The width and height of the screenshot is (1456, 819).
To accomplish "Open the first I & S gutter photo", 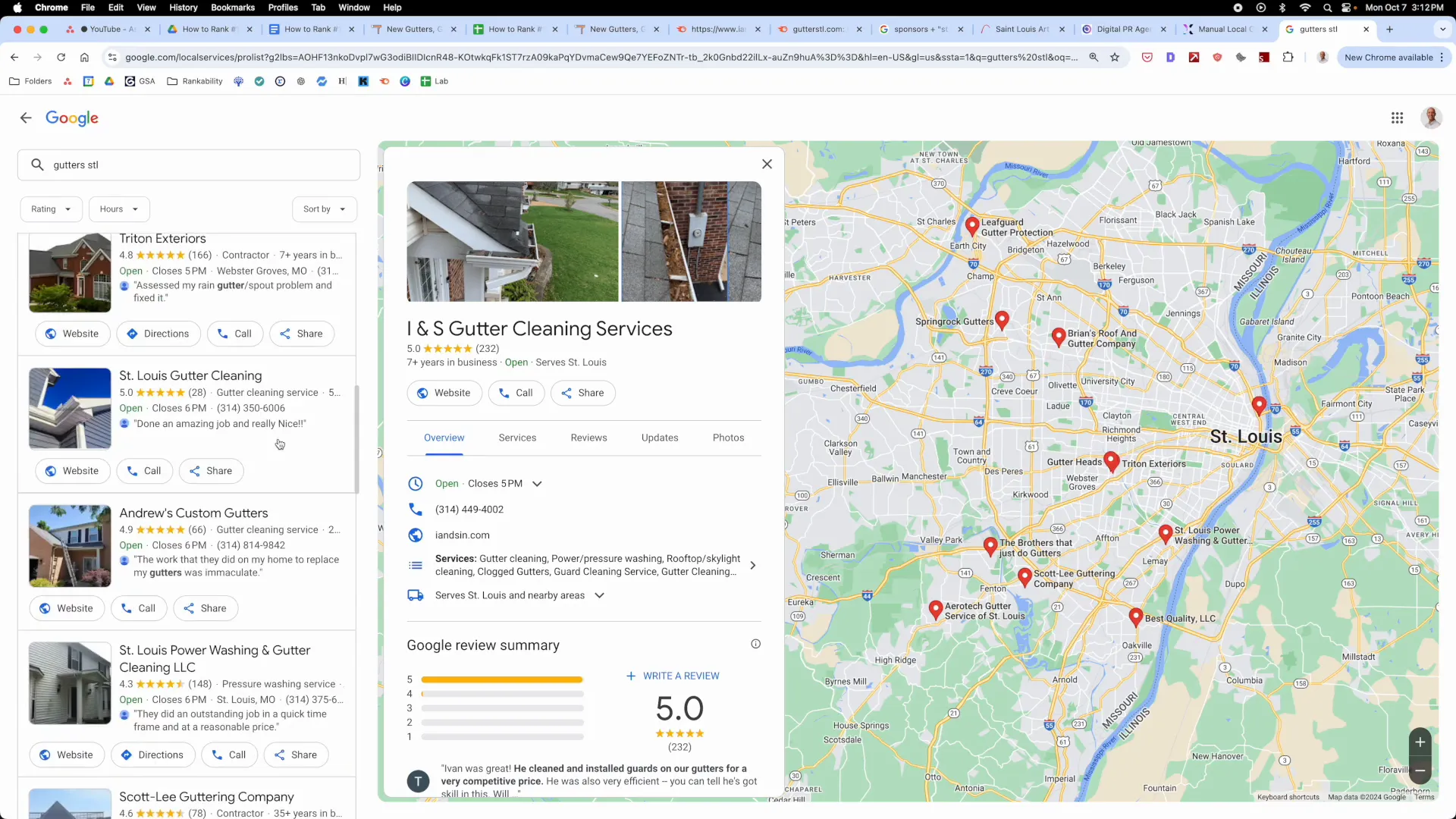I will pos(513,241).
